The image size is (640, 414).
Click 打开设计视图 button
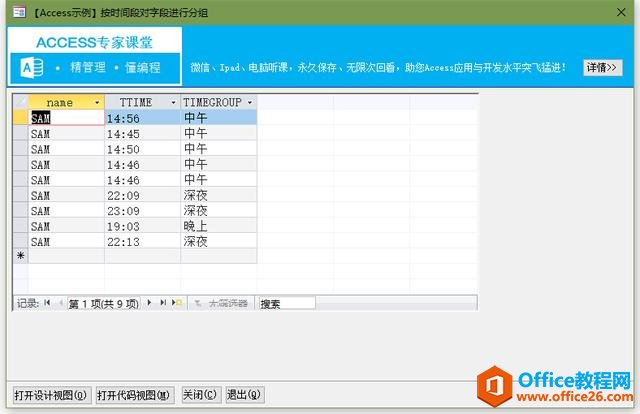point(50,395)
